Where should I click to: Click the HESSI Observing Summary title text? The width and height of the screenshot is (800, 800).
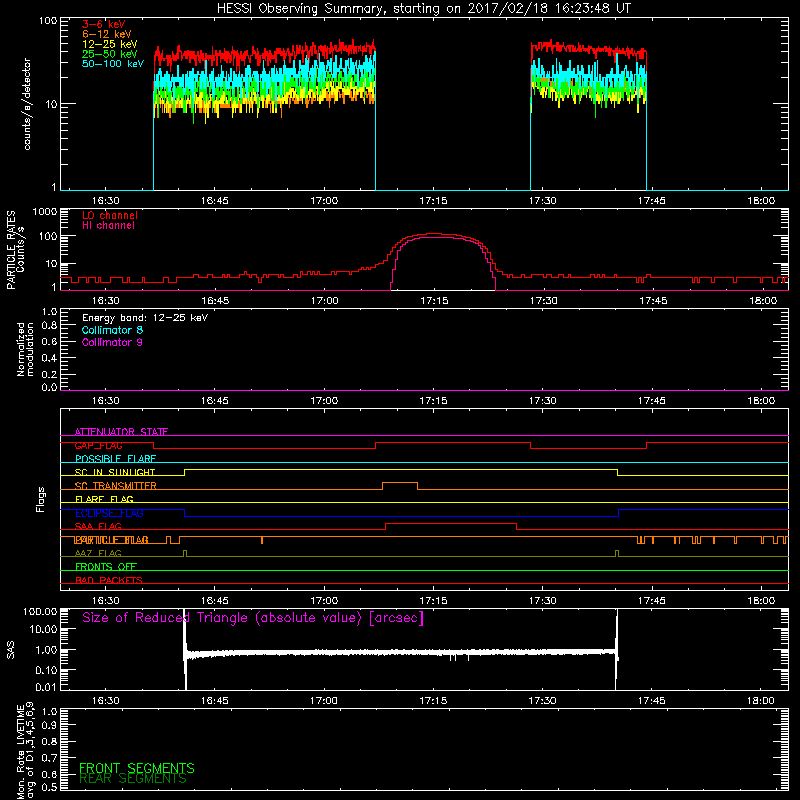pyautogui.click(x=423, y=9)
